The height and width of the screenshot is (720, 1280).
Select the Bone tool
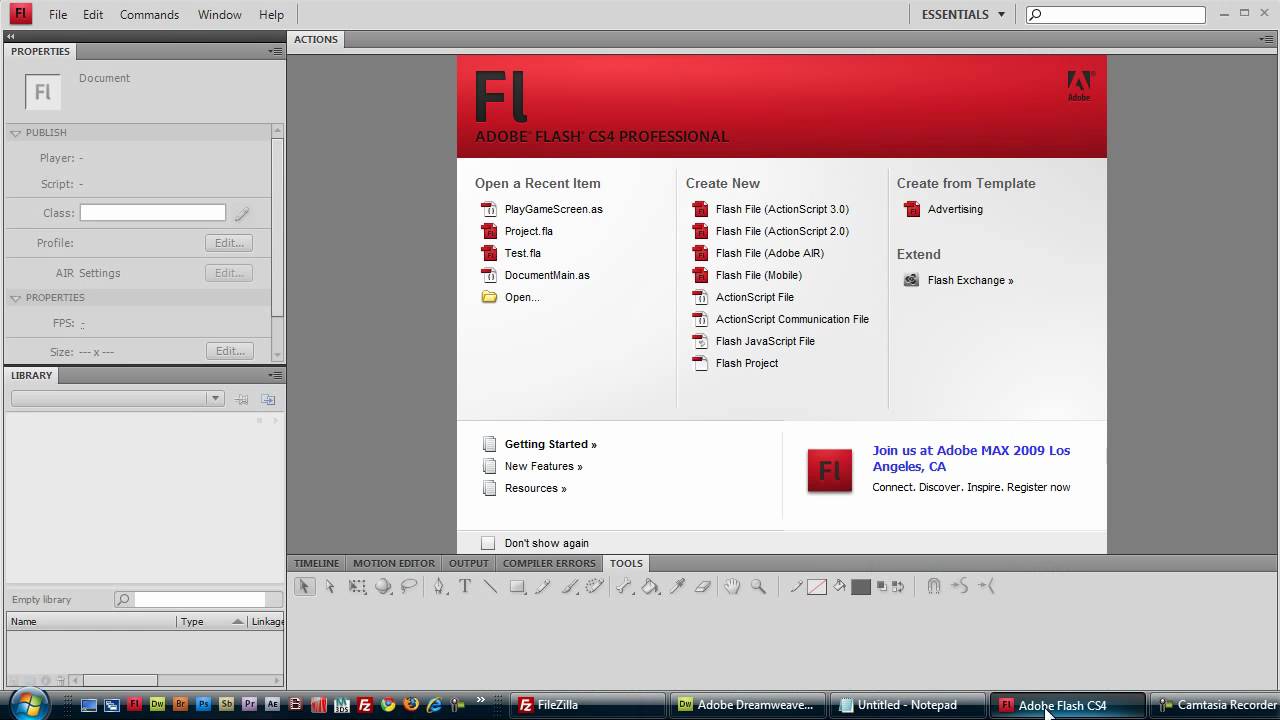[x=625, y=587]
